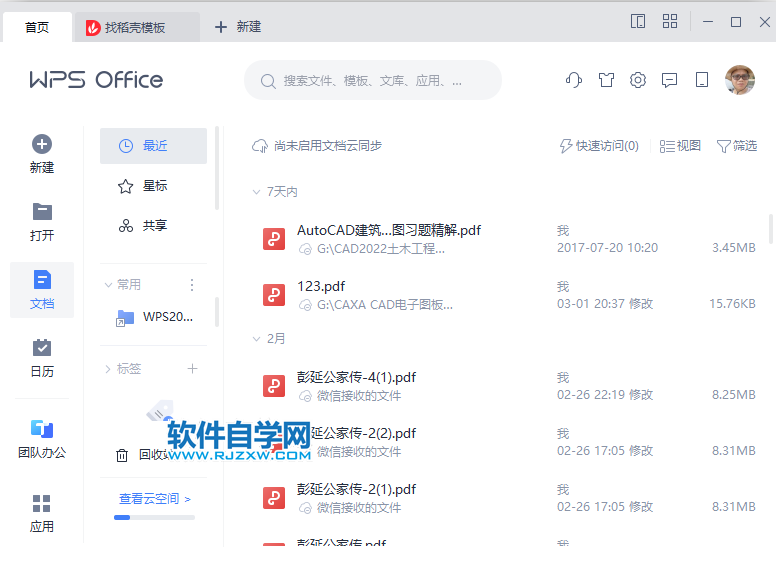
Task: Click the search magnifier icon
Action: [x=268, y=81]
